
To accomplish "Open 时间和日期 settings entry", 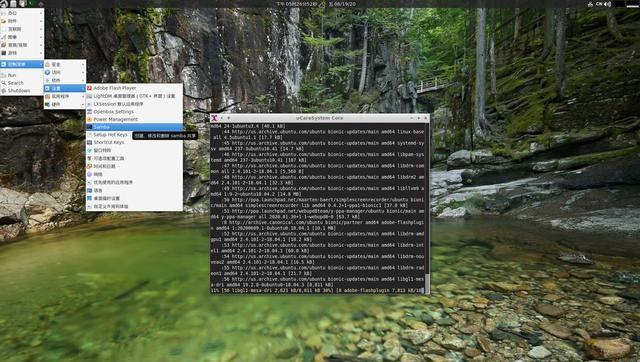I will (134, 167).
